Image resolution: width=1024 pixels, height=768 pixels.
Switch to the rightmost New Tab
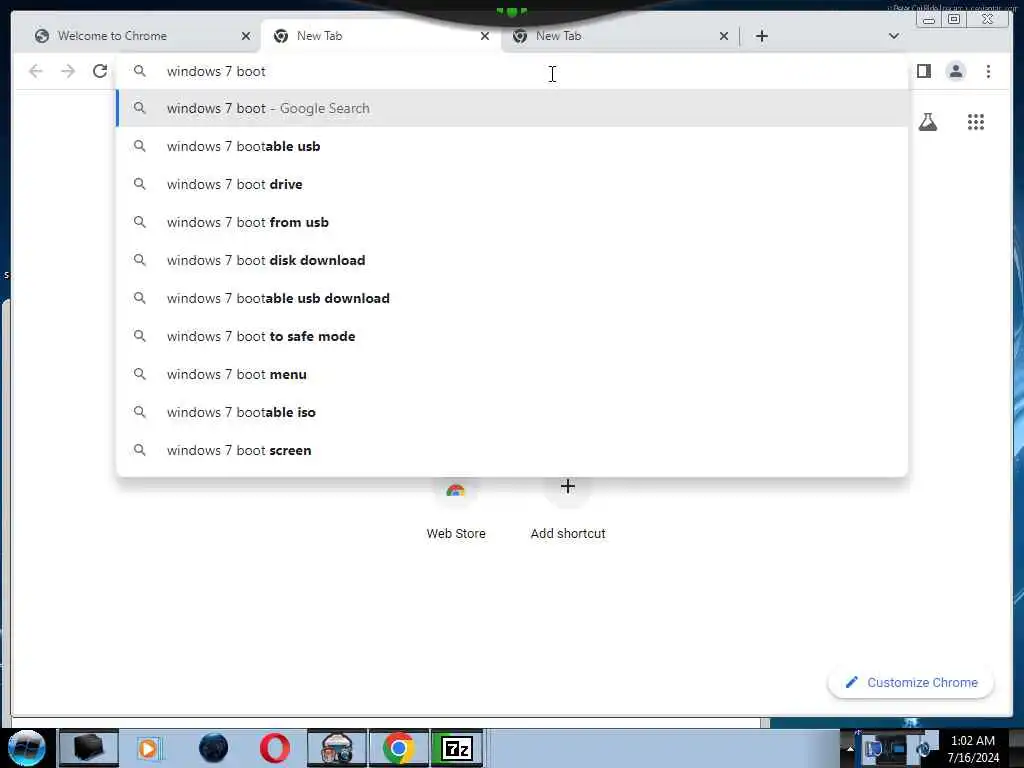619,36
